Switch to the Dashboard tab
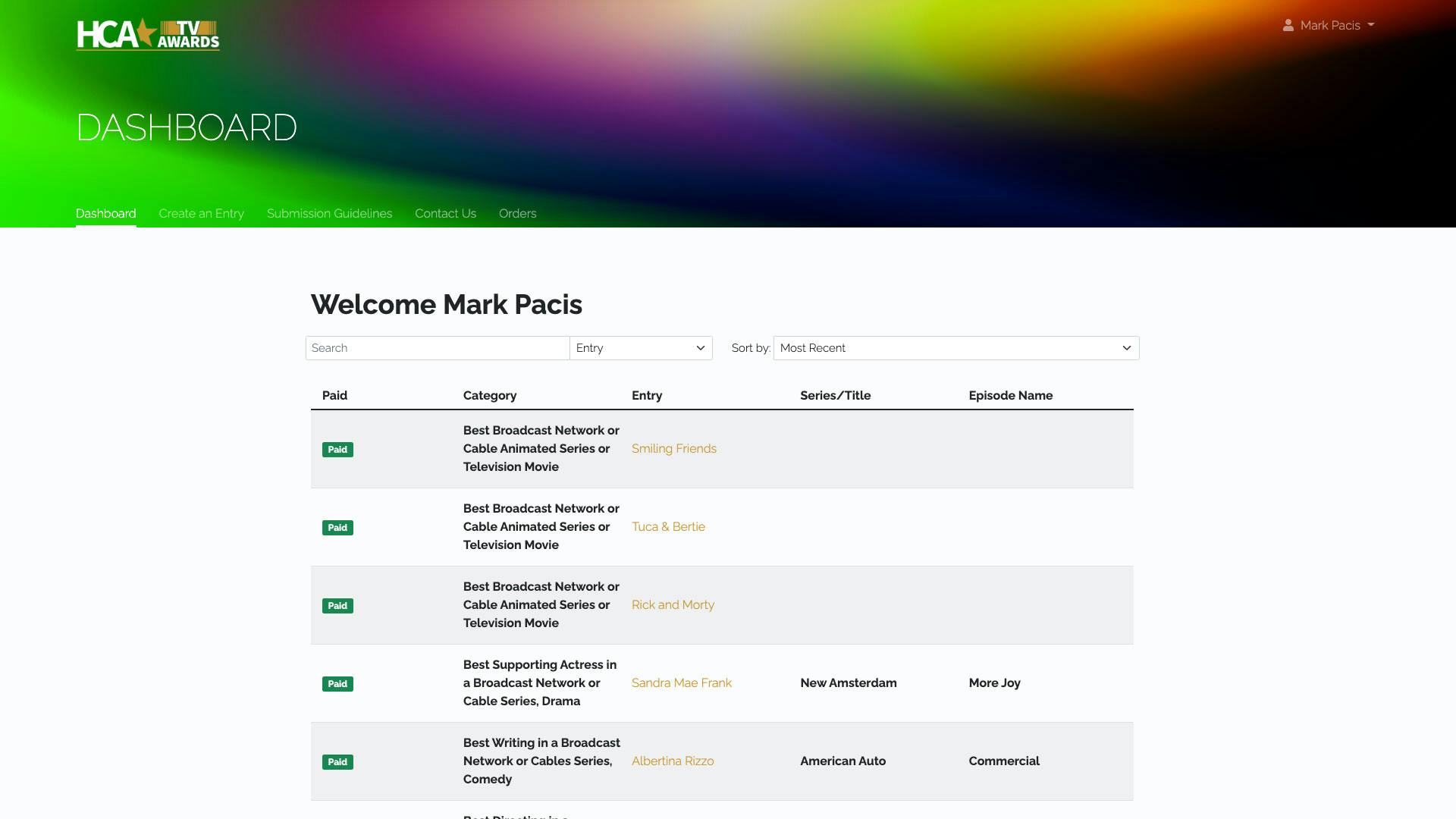 tap(106, 213)
